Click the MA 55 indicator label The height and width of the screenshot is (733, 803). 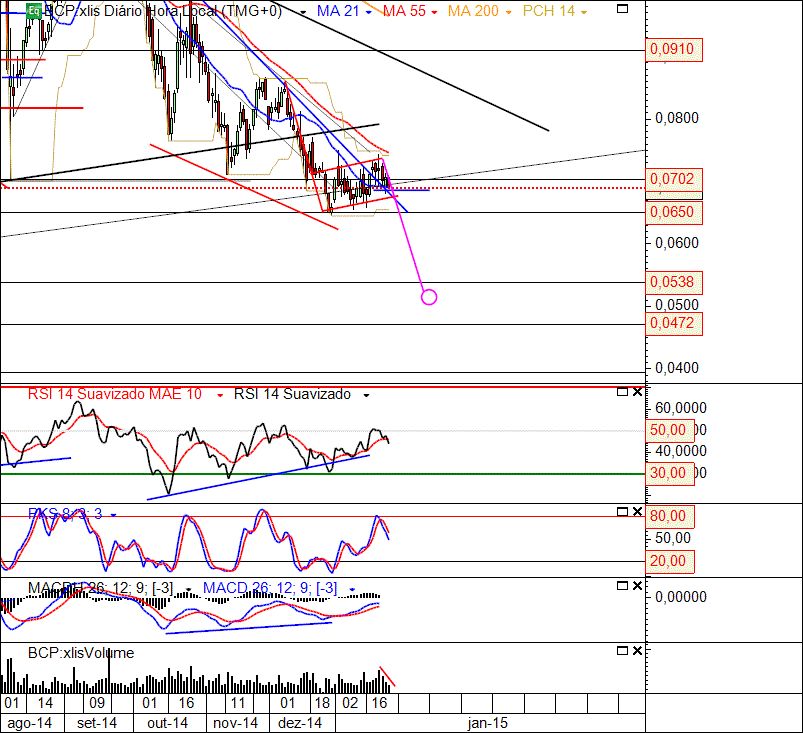coord(405,11)
